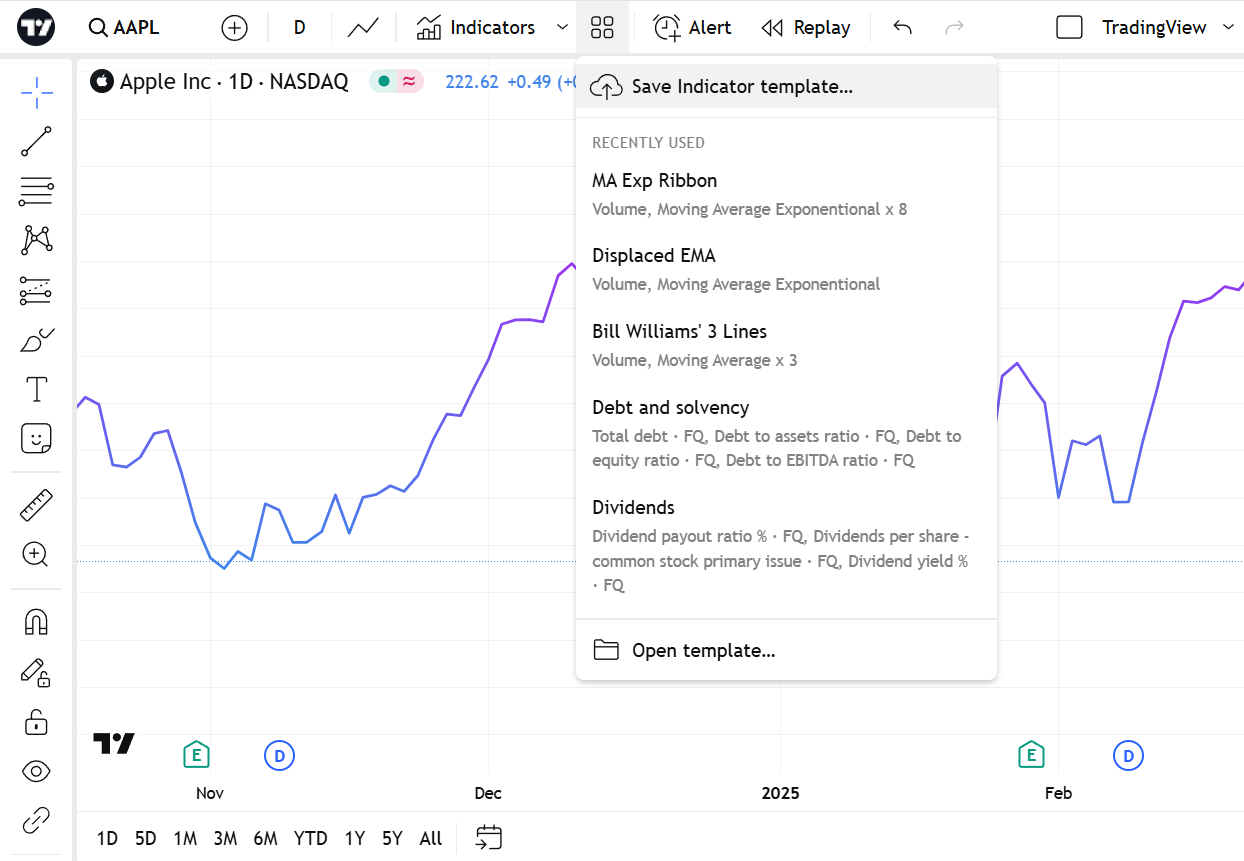This screenshot has height=861, width=1244.
Task: Set the date range to 1M
Action: pyautogui.click(x=185, y=838)
